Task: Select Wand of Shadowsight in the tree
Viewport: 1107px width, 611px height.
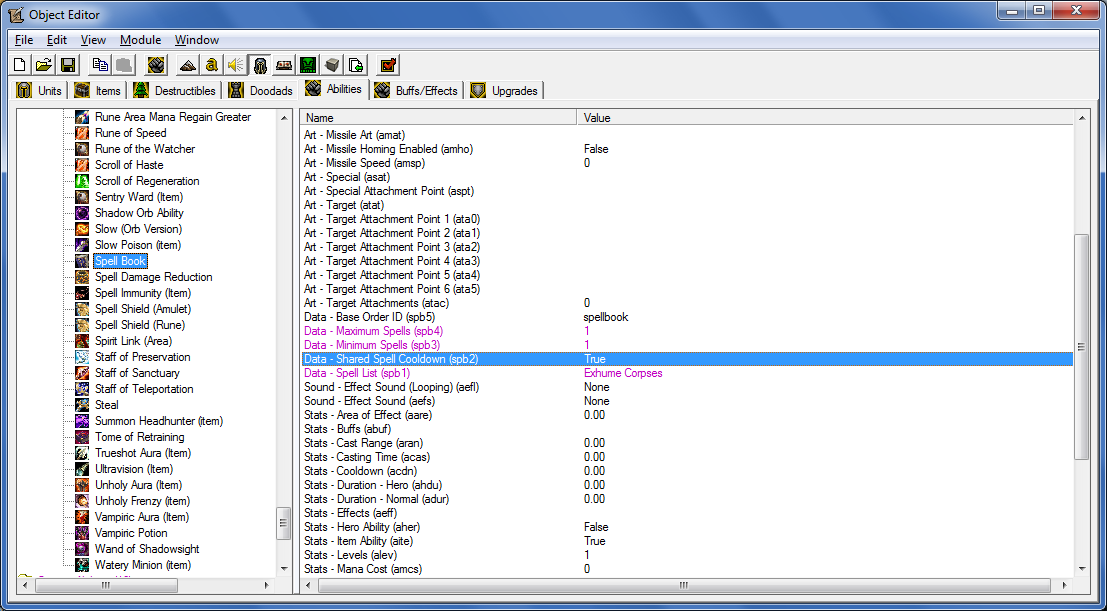Action: coord(147,550)
